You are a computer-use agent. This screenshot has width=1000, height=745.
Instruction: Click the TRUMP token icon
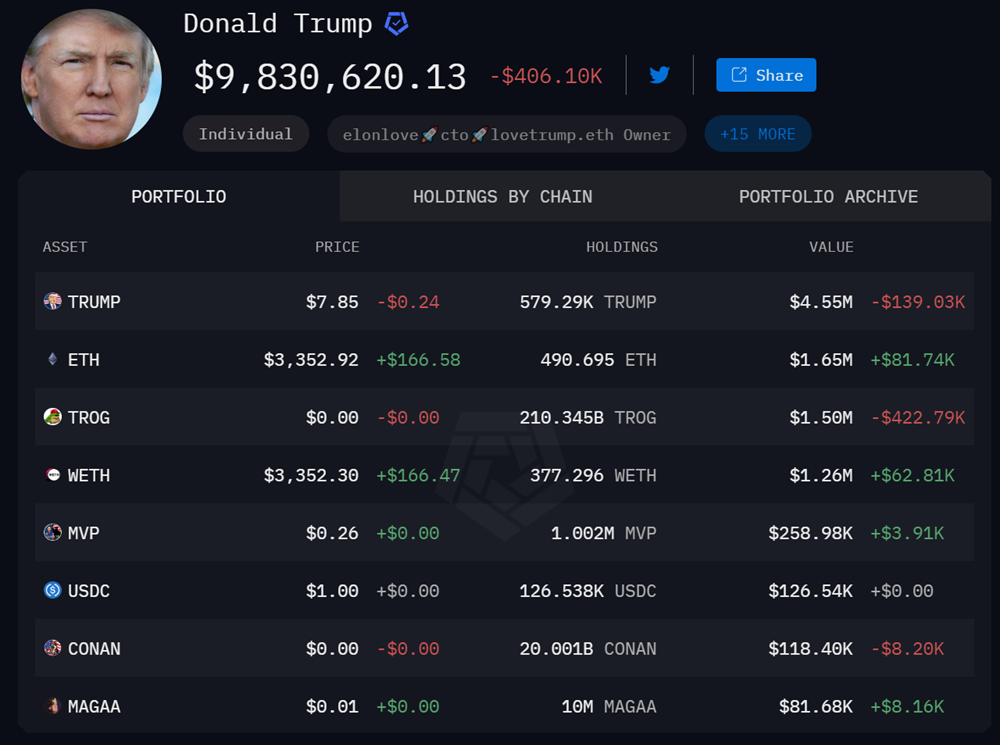click(x=52, y=301)
